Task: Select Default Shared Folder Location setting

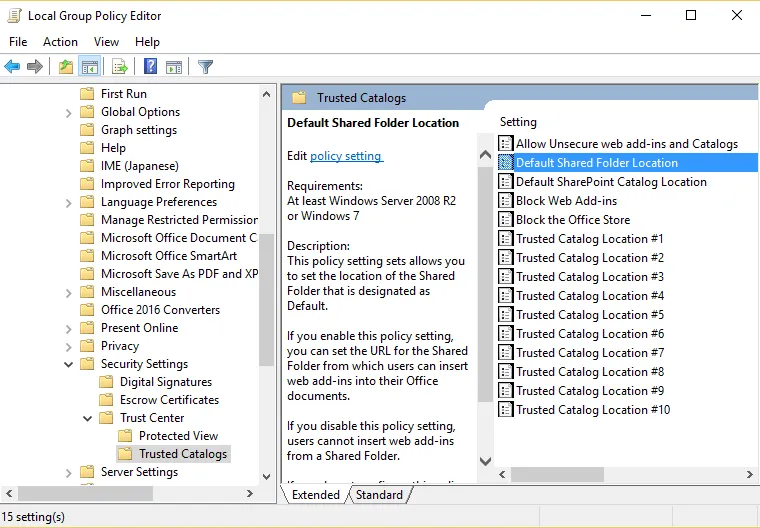Action: click(x=627, y=163)
